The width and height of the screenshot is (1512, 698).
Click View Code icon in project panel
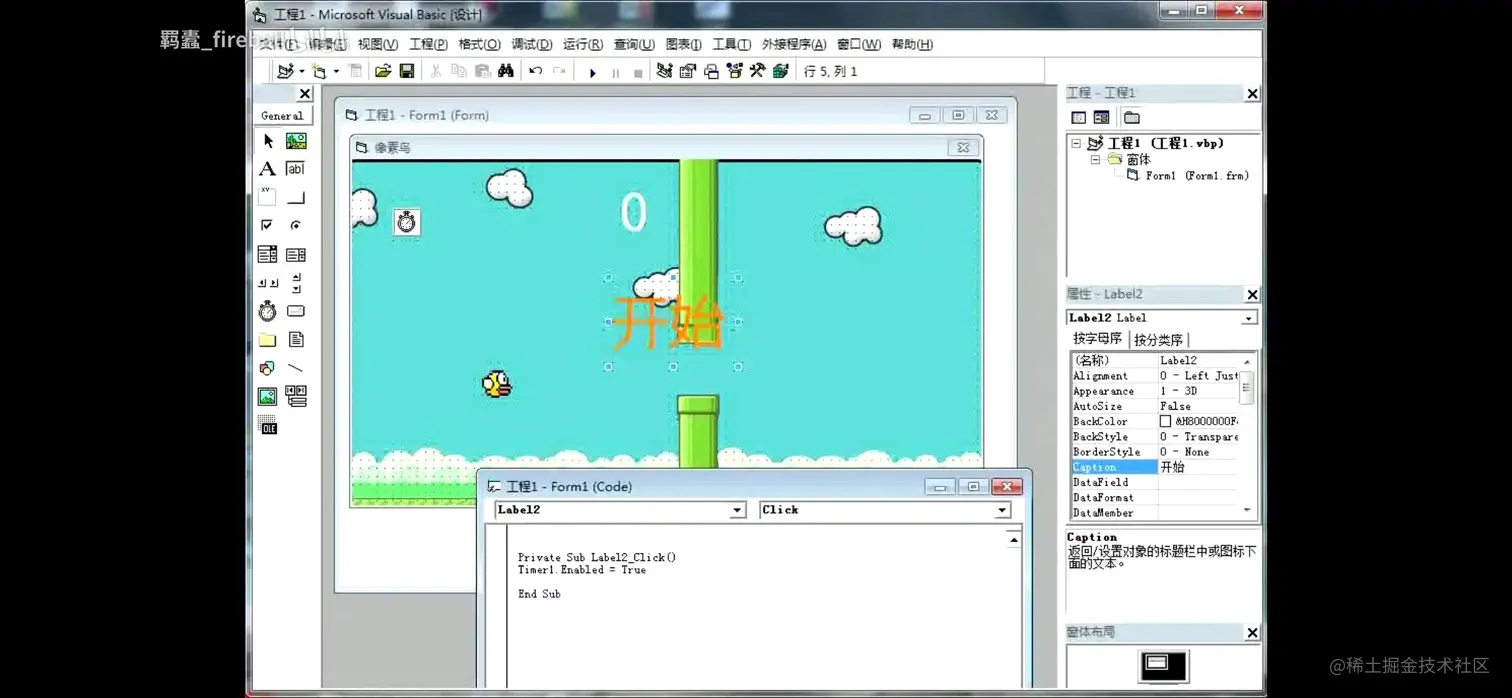1079,117
